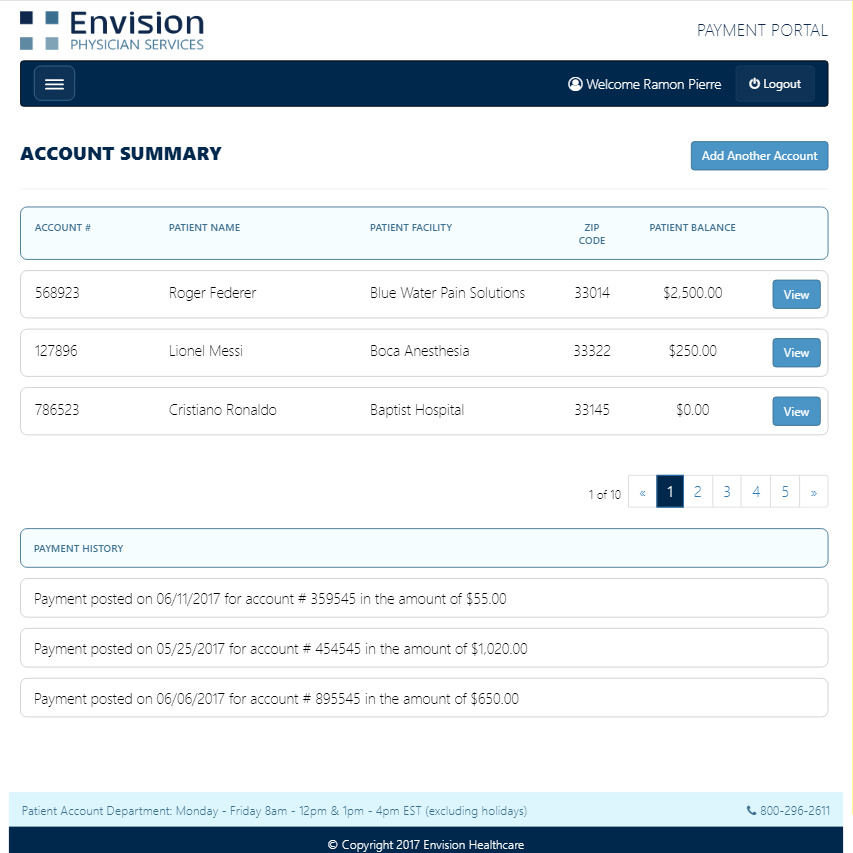Click the patient name Cristiano Ronaldo
The height and width of the screenshot is (853, 853).
coord(222,410)
